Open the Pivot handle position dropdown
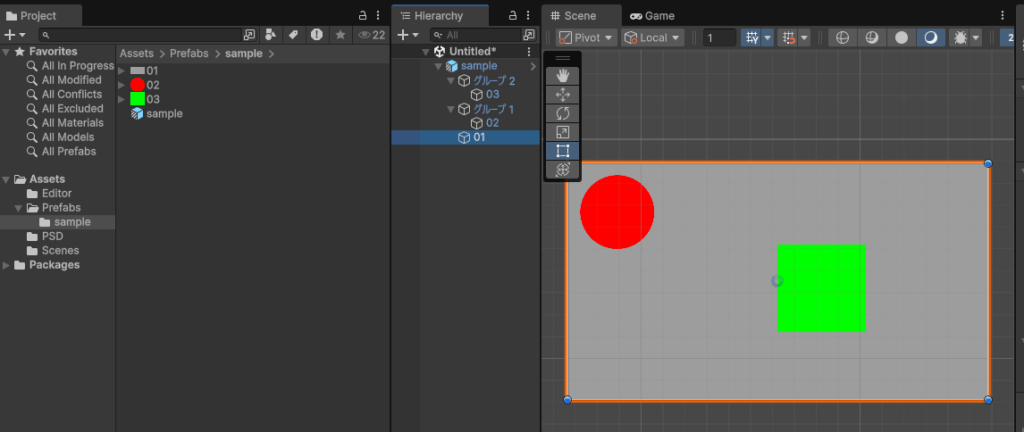 (587, 38)
